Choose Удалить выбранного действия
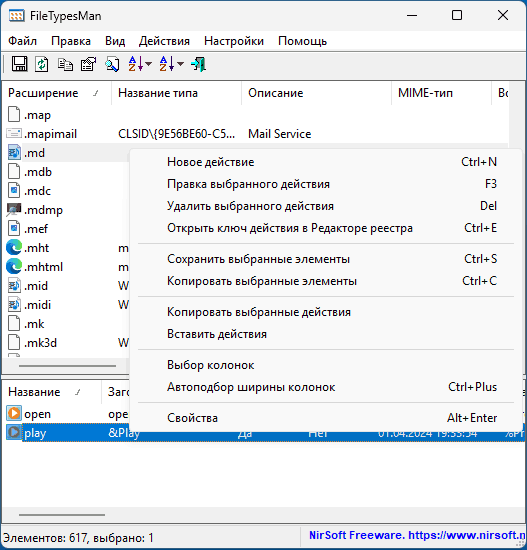Viewport: 527px width, 550px height. 326,206
